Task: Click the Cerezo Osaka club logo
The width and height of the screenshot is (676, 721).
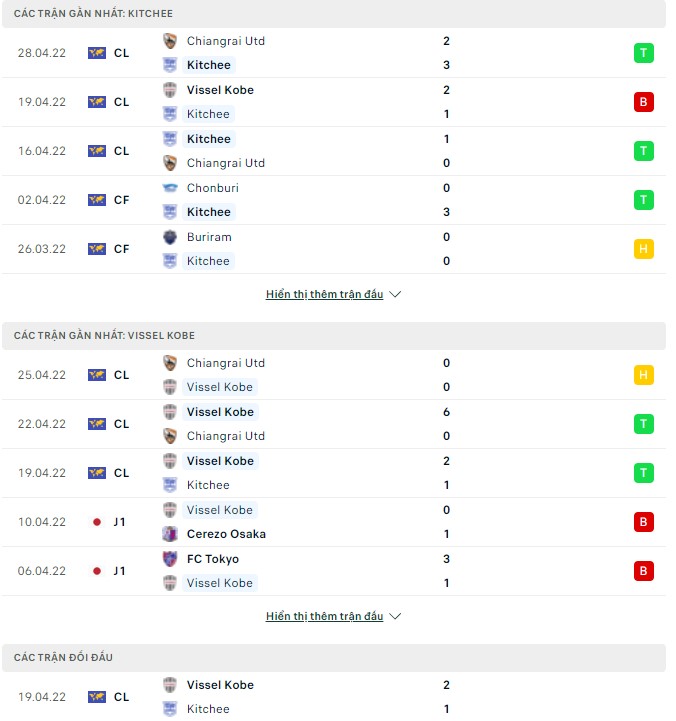Action: pos(170,534)
